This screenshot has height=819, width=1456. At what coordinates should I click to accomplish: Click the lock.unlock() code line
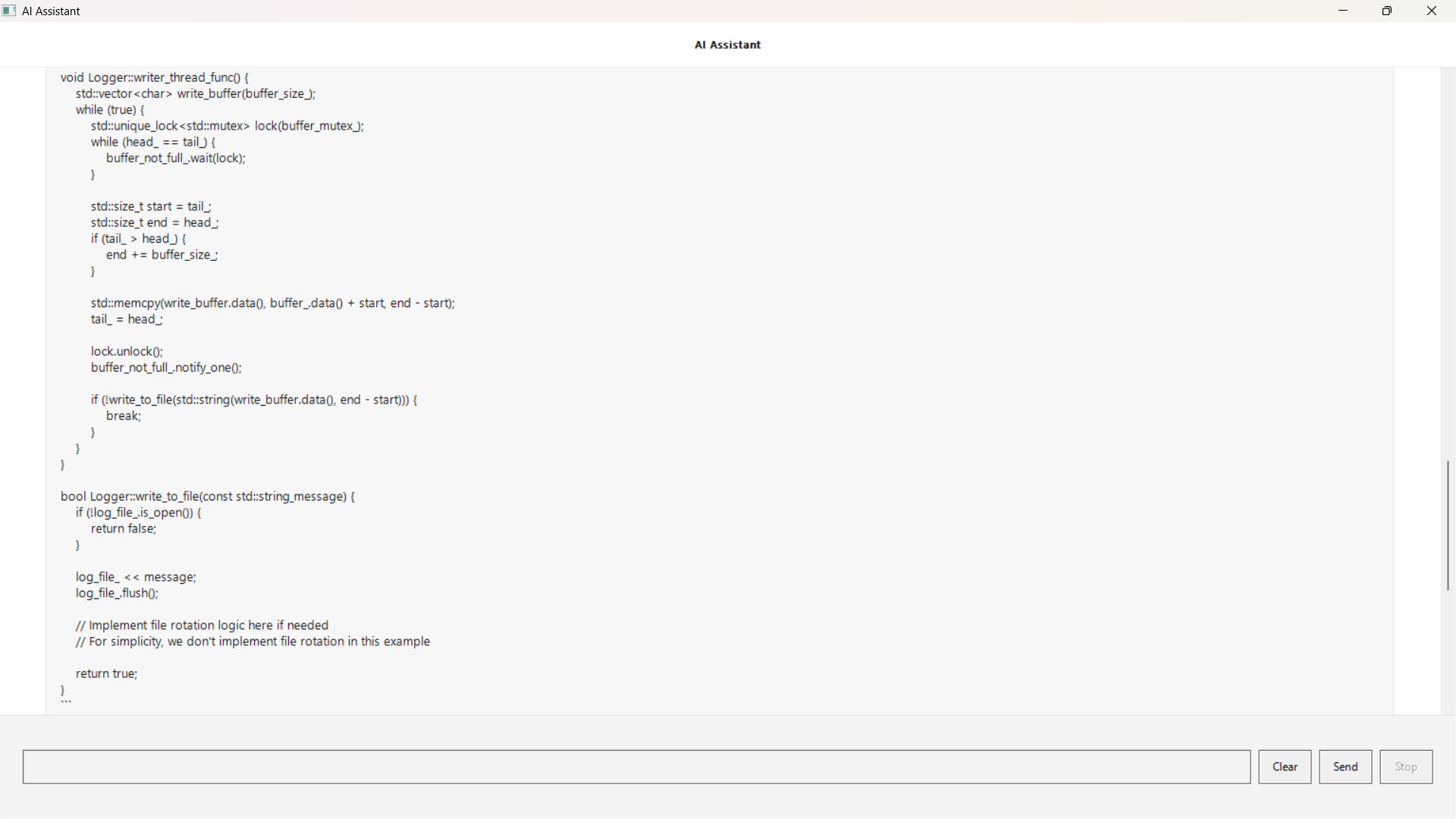click(127, 352)
